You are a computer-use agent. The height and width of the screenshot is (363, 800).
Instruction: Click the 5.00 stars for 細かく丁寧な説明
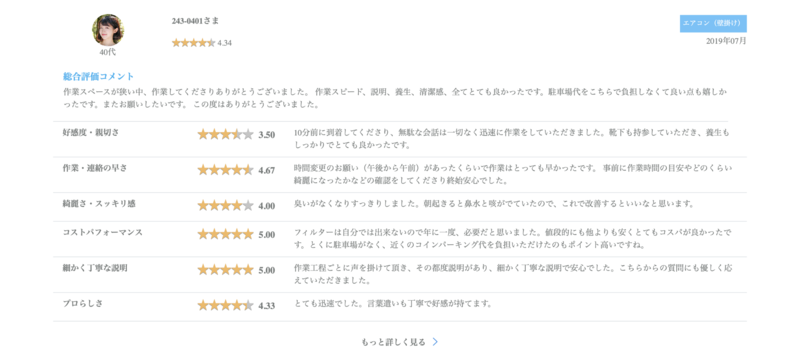pyautogui.click(x=226, y=270)
